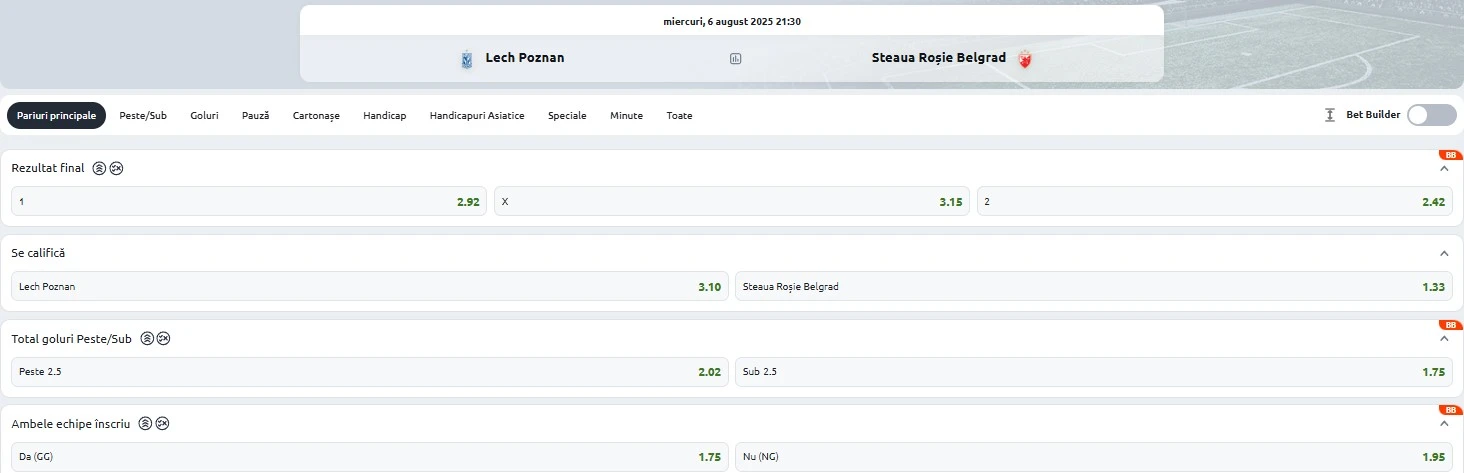The height and width of the screenshot is (473, 1464).
Task: Click stacked-chevrons boost icon next to Rezultat final
Action: [99, 169]
